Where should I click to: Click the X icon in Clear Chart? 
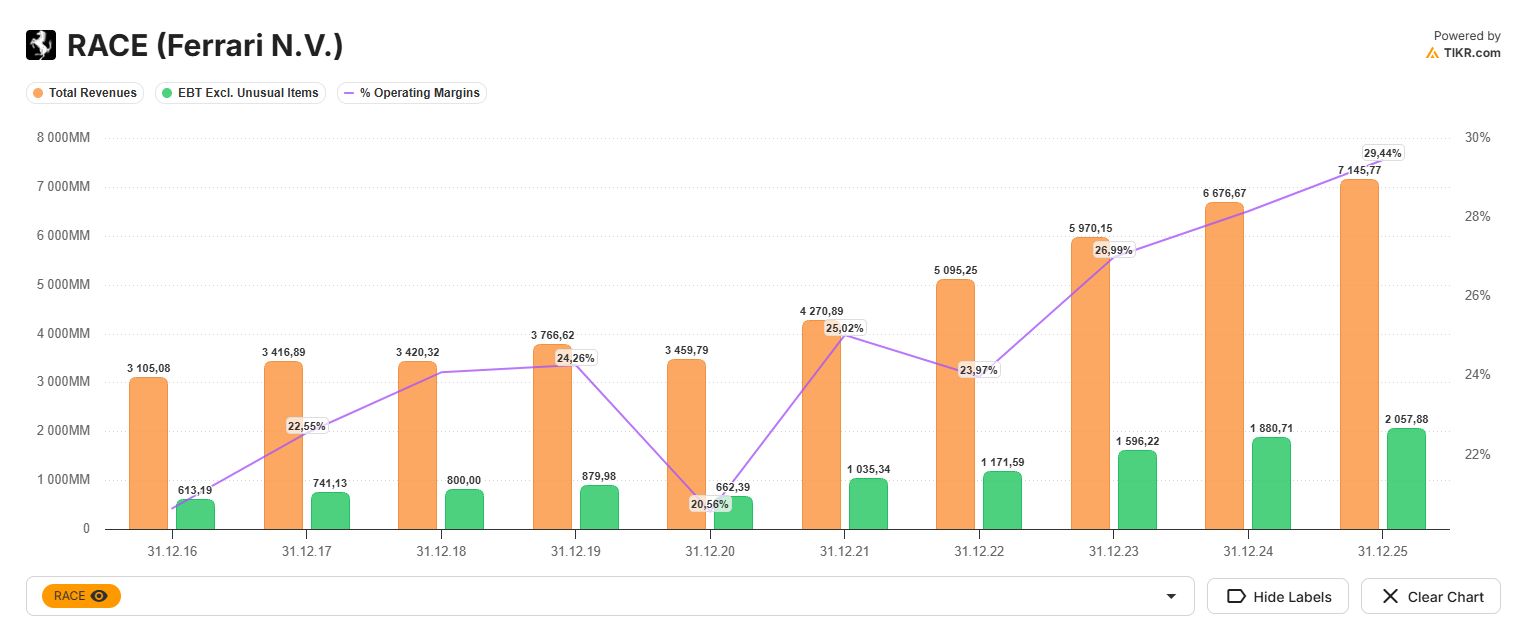[x=1389, y=596]
